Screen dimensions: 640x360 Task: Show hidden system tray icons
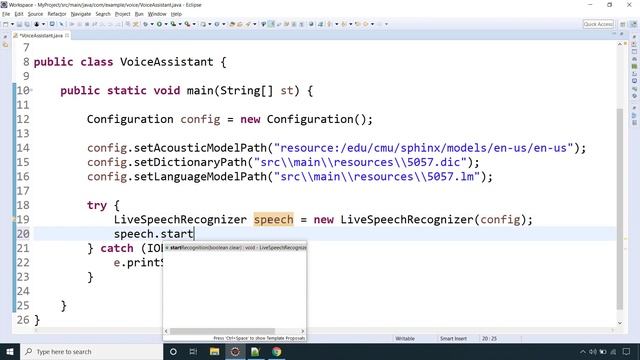pos(582,351)
